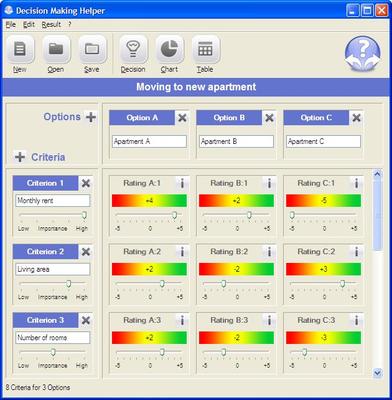This screenshot has width=392, height=400.
Task: Delete Criterion 1 with its X icon
Action: pos(86,183)
